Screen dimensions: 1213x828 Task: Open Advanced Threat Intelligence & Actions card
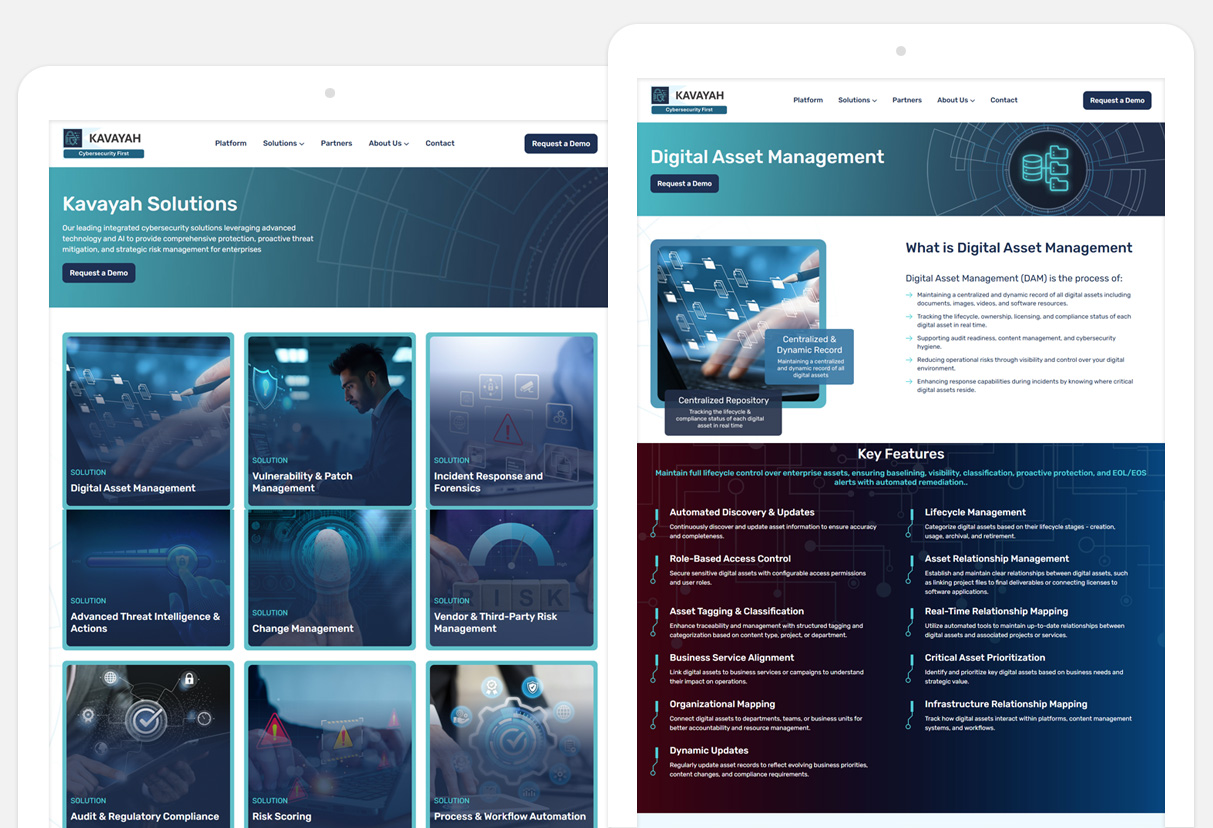click(x=148, y=578)
